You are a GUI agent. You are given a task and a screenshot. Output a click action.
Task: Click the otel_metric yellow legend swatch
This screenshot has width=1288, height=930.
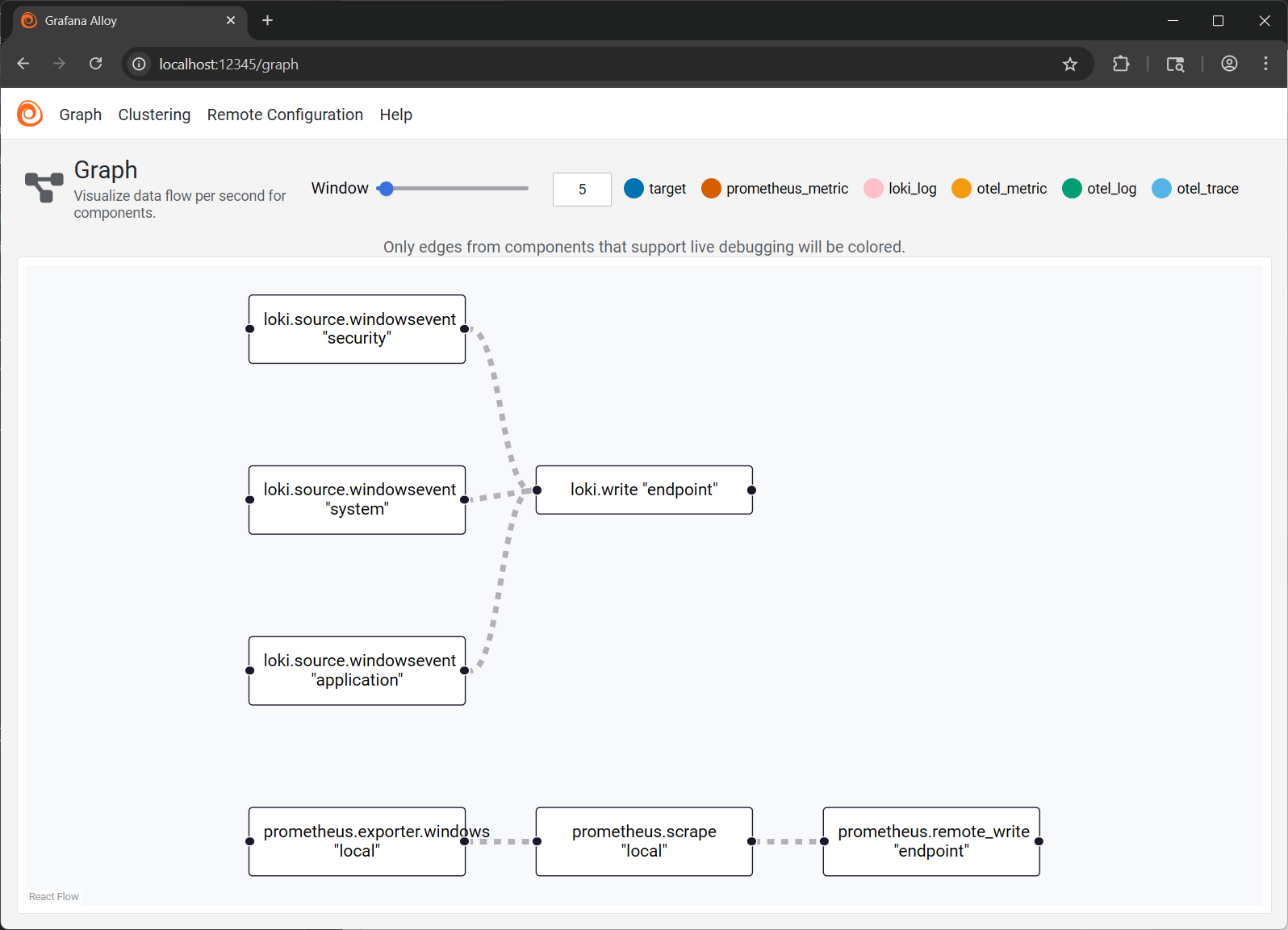pos(961,188)
